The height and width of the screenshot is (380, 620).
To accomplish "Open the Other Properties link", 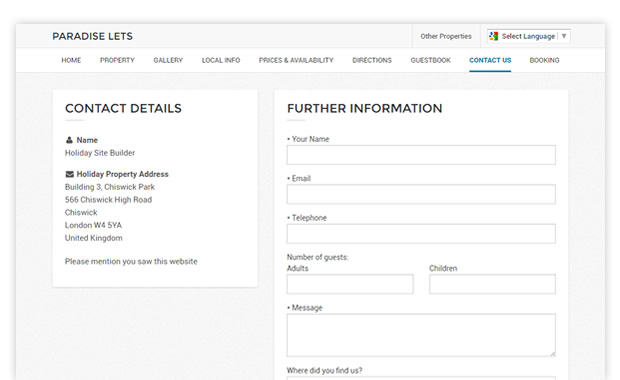I will (x=446, y=36).
